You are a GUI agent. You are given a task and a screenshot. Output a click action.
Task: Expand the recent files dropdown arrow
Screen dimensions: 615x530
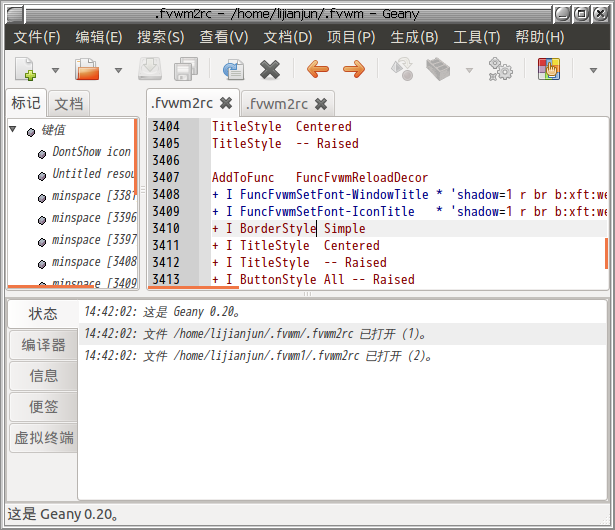118,70
